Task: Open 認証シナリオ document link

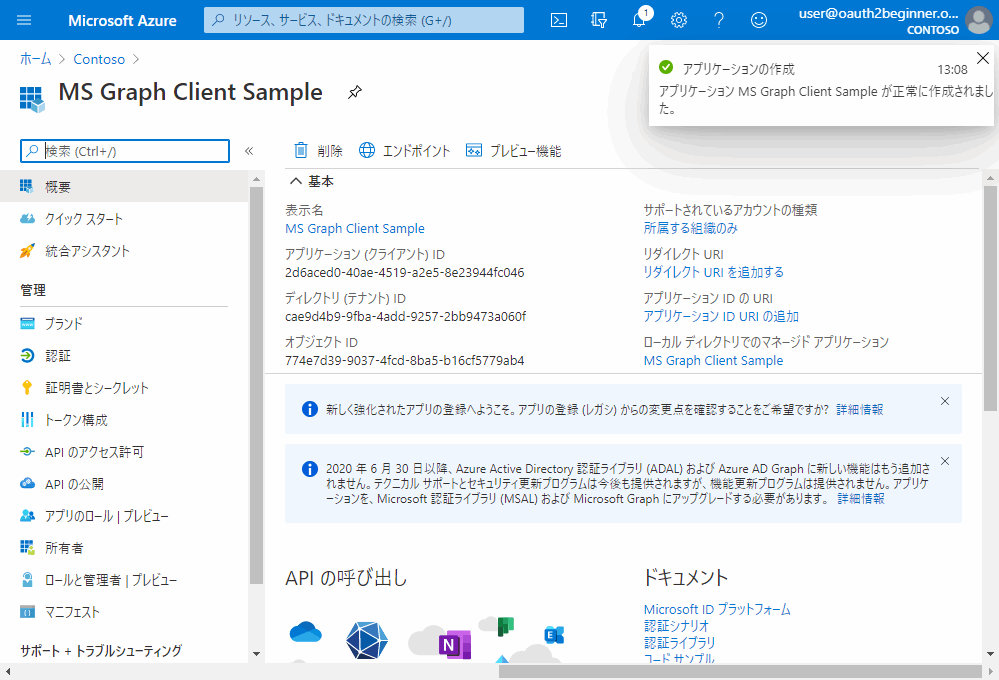Action: pos(676,626)
